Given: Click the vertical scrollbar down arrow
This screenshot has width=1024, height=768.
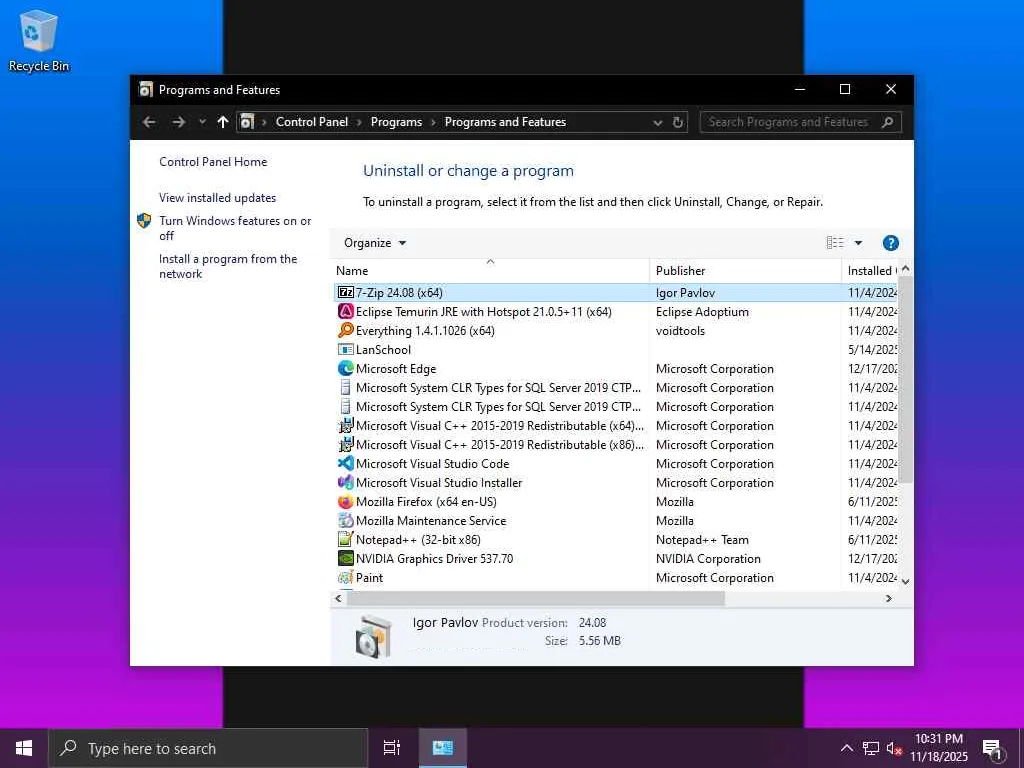Looking at the screenshot, I should [906, 581].
